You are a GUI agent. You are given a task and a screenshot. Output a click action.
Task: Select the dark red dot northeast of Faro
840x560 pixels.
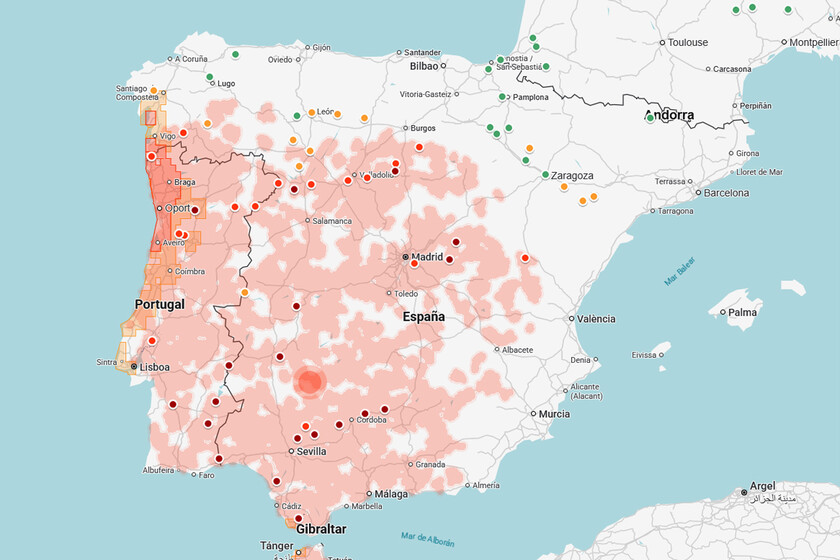[219, 459]
